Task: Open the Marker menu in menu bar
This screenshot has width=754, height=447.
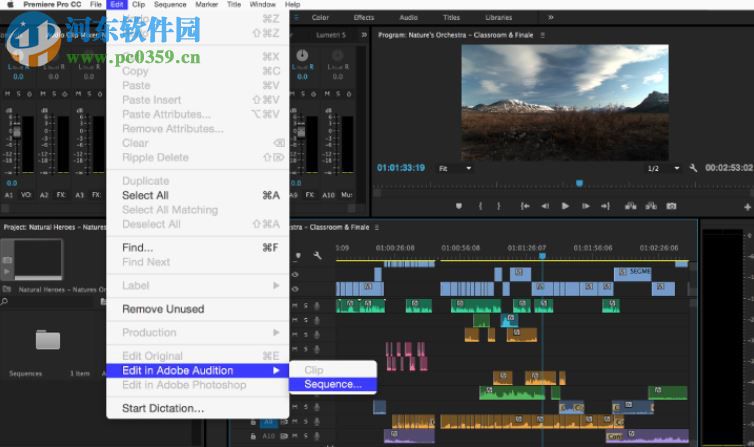Action: coord(206,4)
